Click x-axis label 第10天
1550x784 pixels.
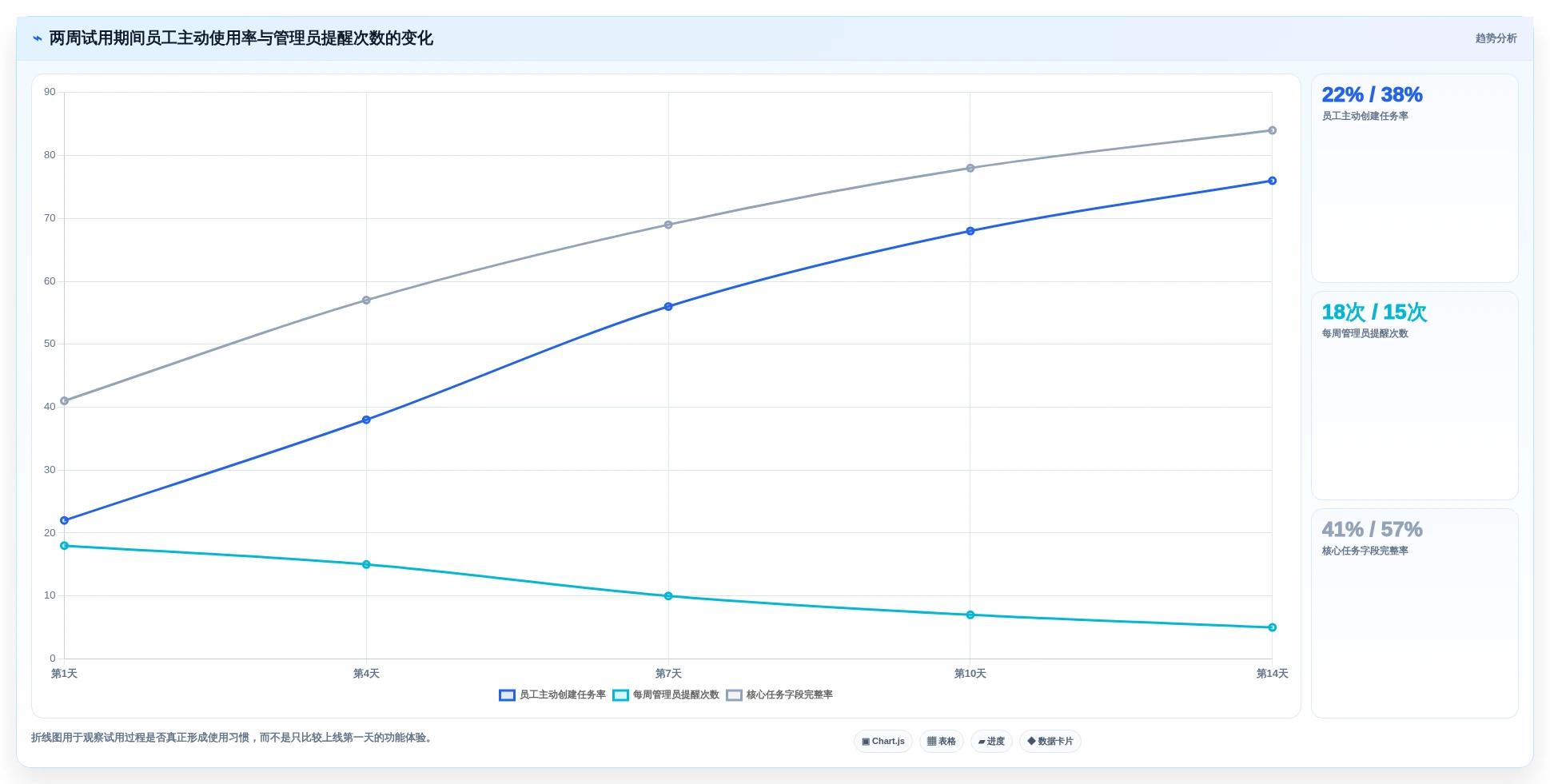970,674
